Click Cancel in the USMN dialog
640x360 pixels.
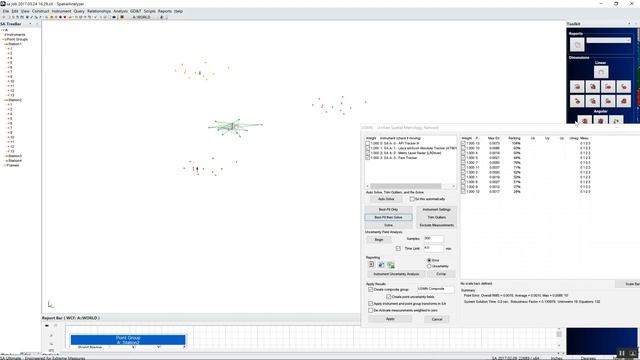pyautogui.click(x=437, y=319)
